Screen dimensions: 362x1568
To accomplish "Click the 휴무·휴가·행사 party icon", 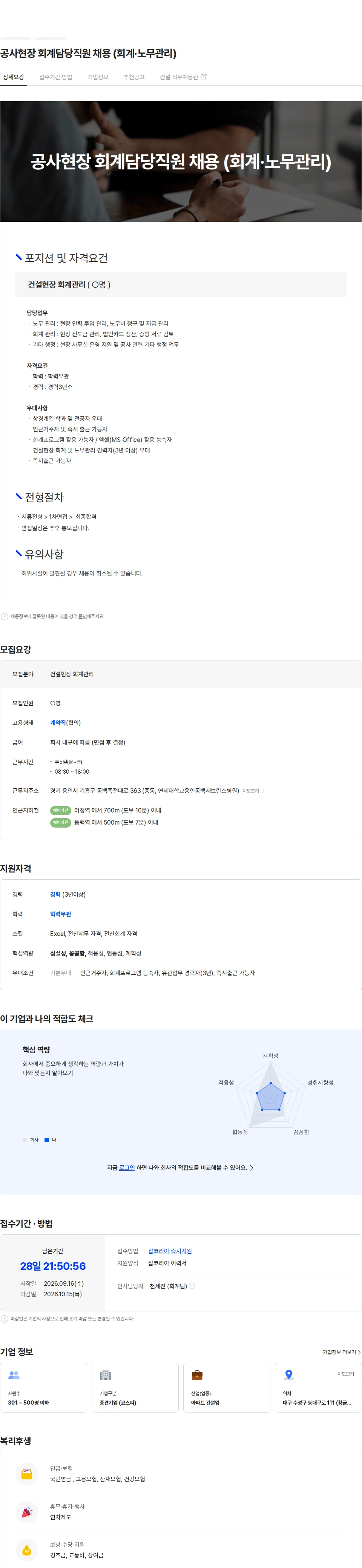I will click(x=27, y=1511).
